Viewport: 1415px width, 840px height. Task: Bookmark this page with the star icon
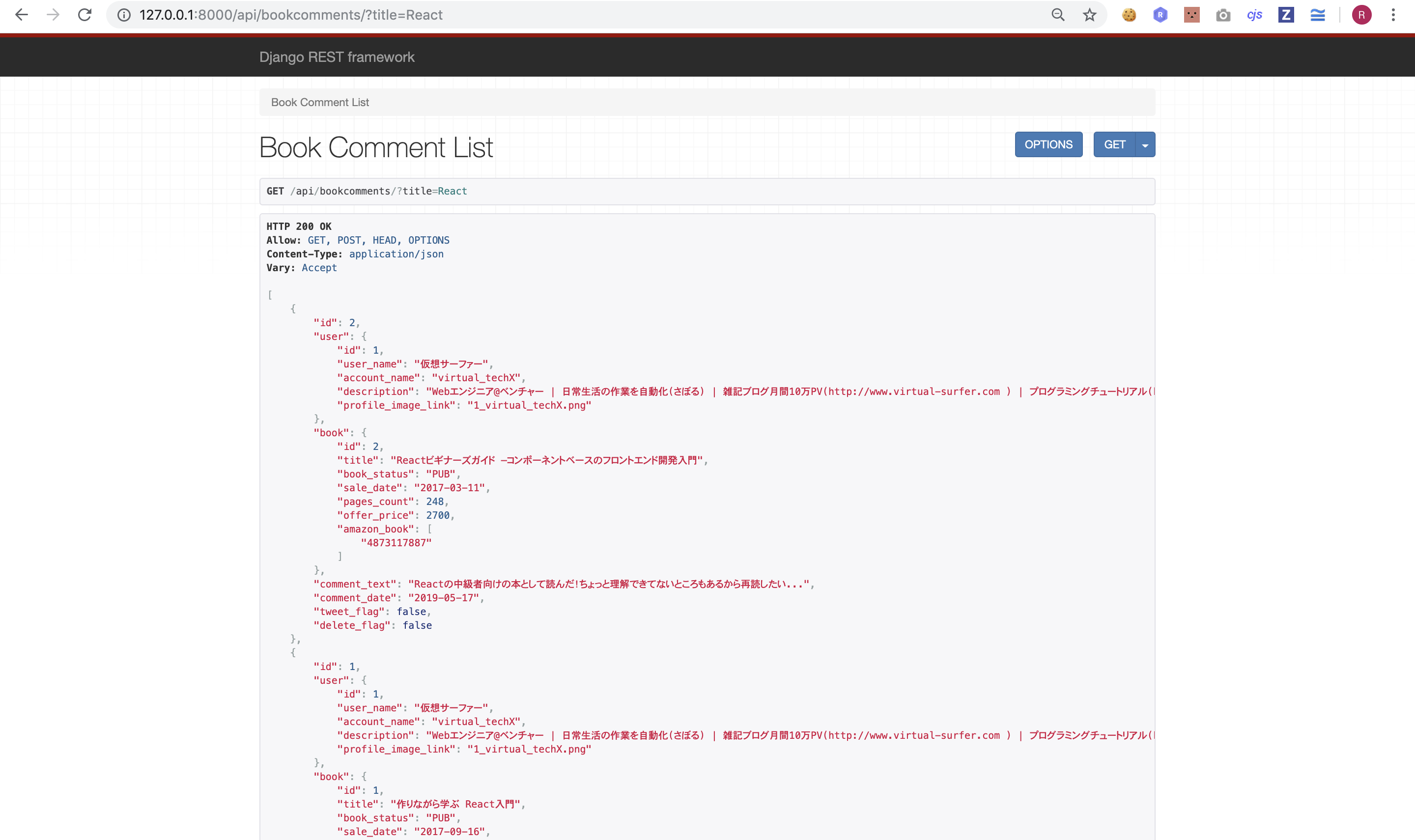1090,15
